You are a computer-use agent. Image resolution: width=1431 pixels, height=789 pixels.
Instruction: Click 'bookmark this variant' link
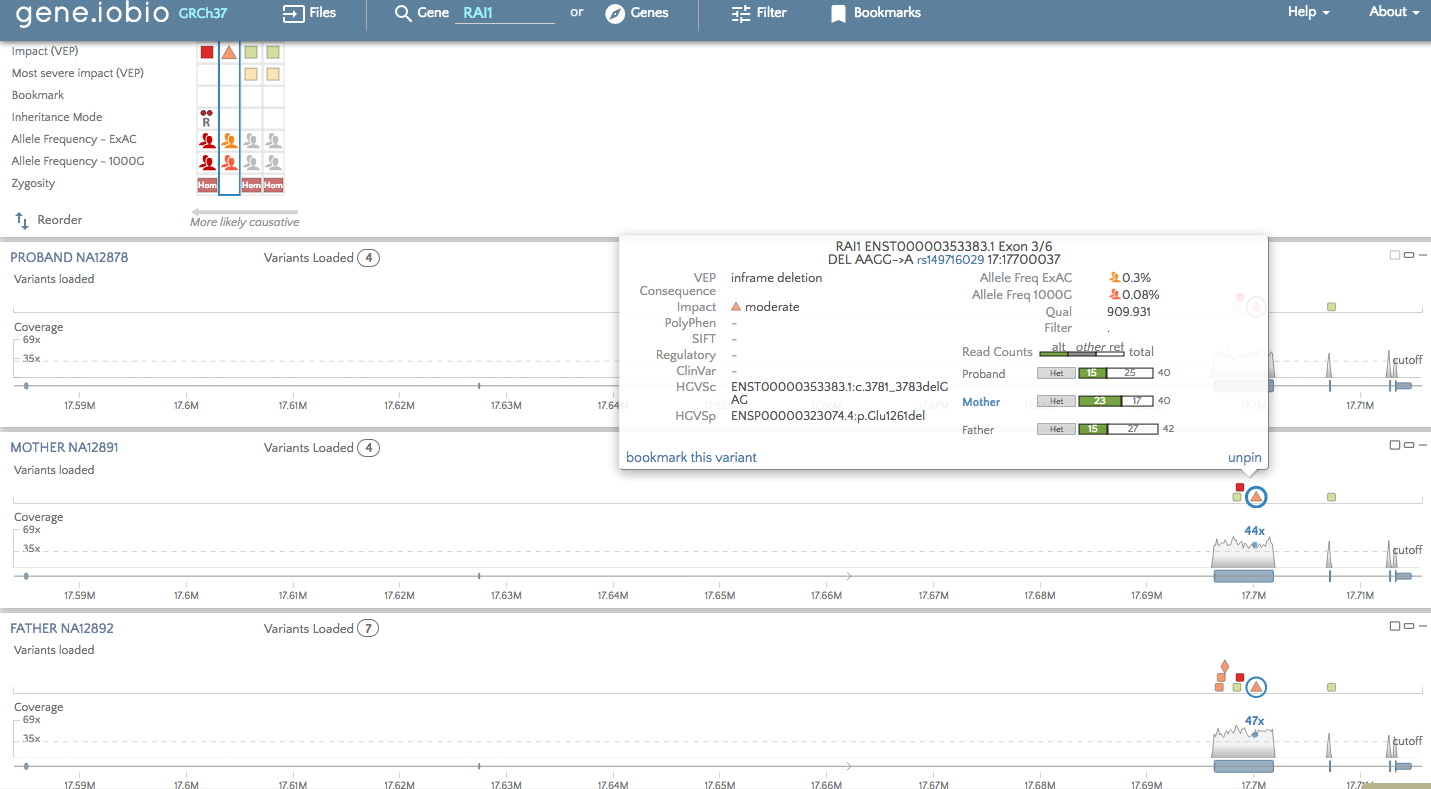pyautogui.click(x=691, y=457)
